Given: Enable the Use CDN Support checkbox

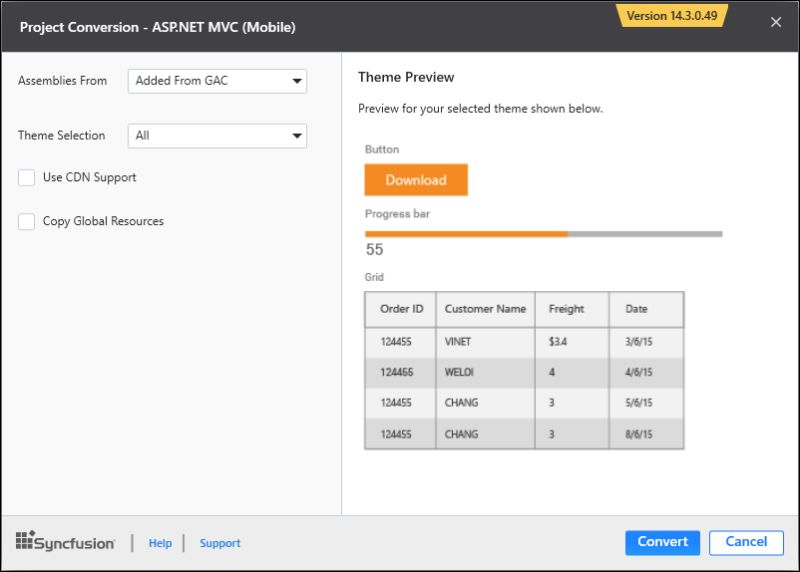Looking at the screenshot, I should (x=27, y=178).
